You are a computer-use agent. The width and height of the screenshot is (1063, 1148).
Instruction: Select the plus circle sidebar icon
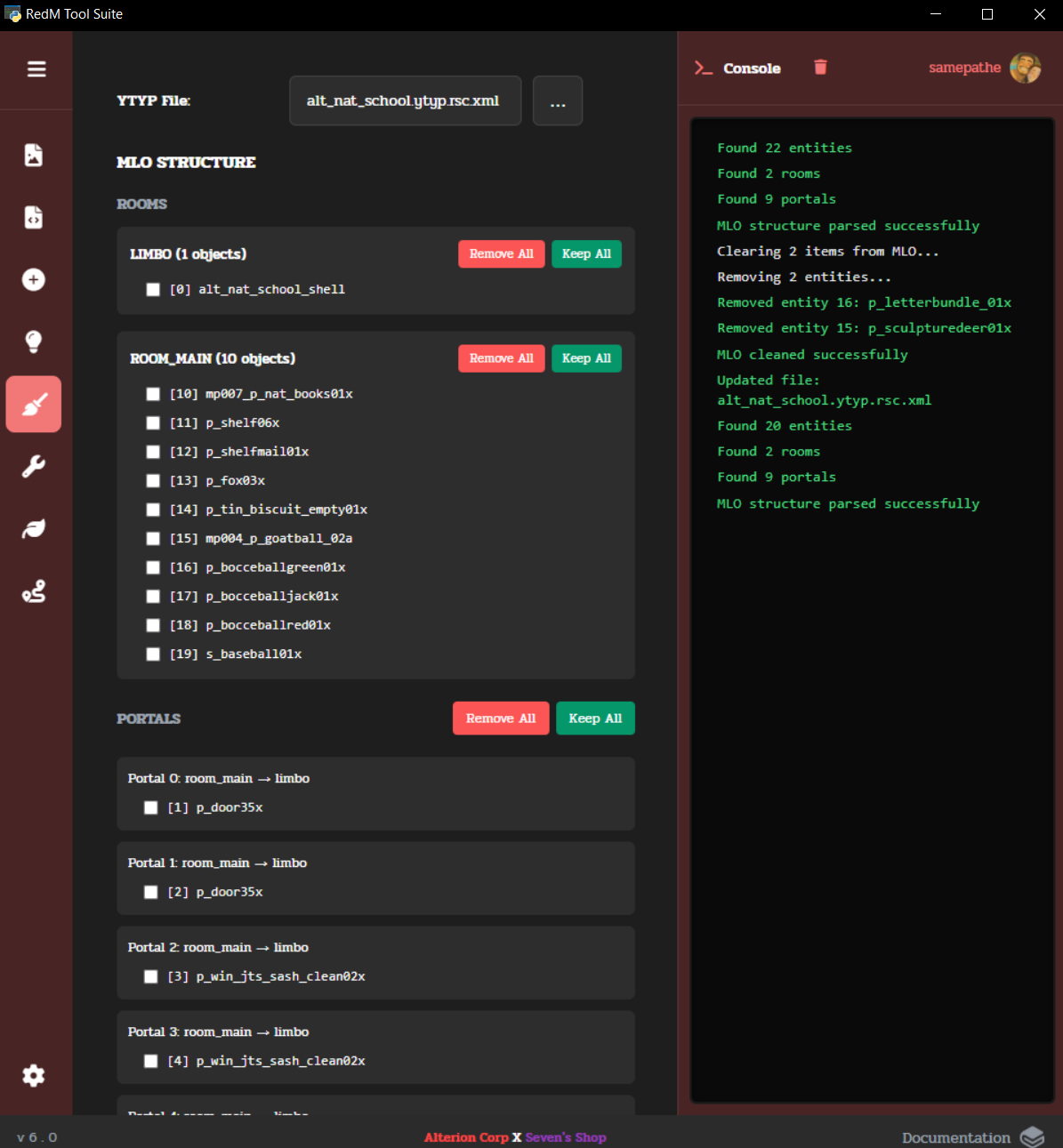(x=34, y=280)
